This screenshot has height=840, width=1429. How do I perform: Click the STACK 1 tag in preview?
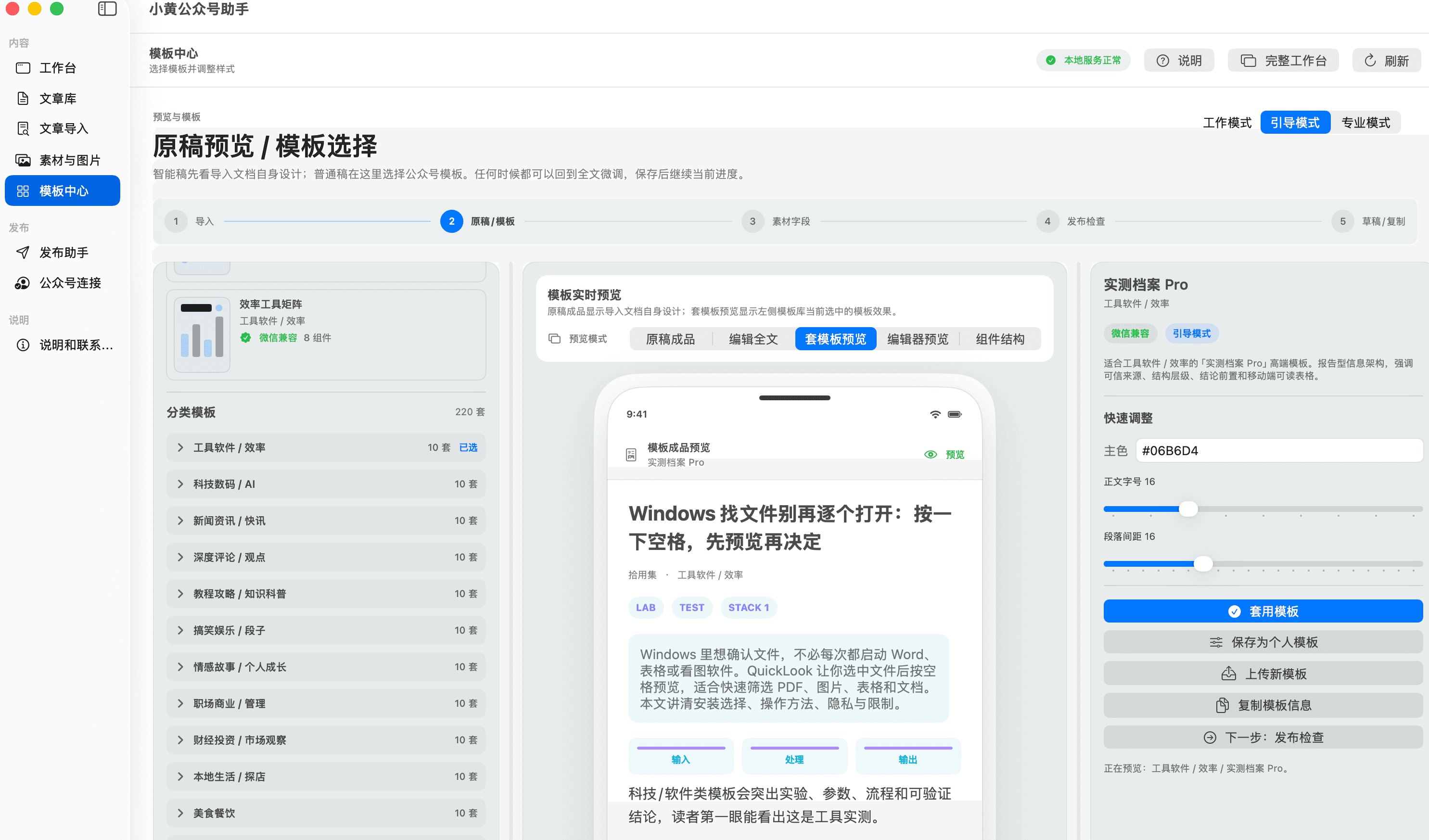749,608
